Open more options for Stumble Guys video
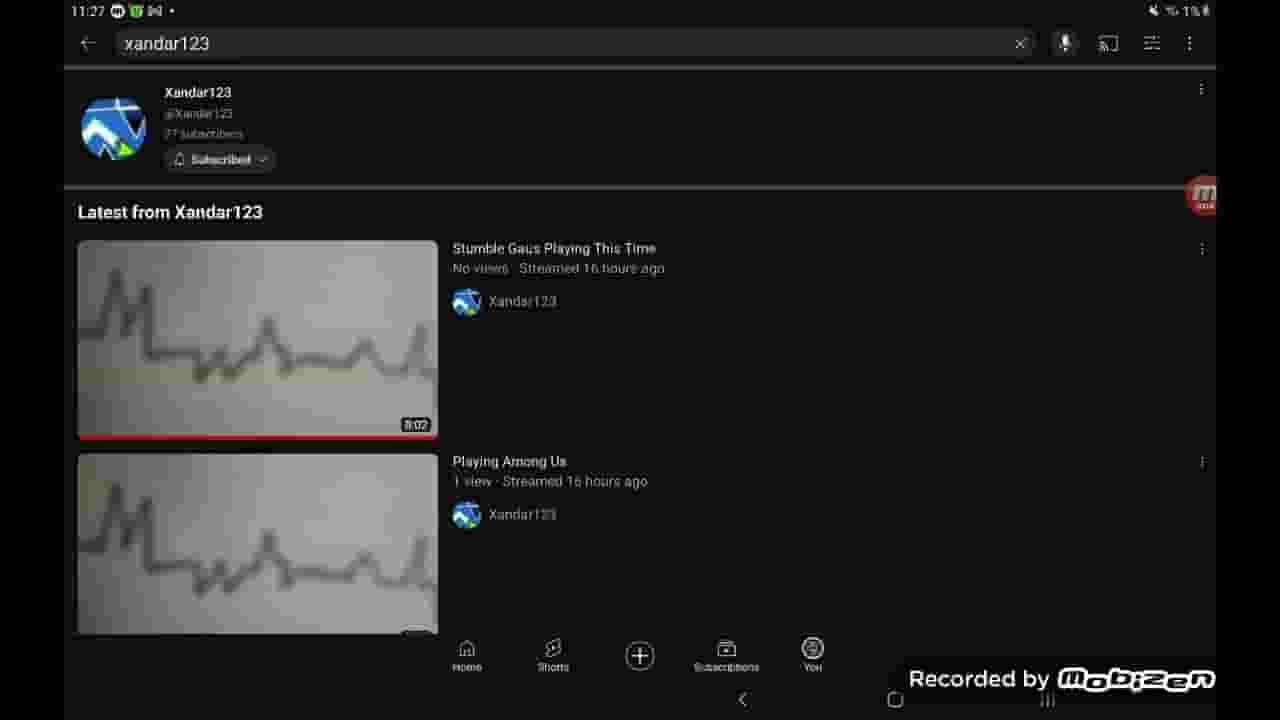Image resolution: width=1280 pixels, height=720 pixels. tap(1202, 249)
